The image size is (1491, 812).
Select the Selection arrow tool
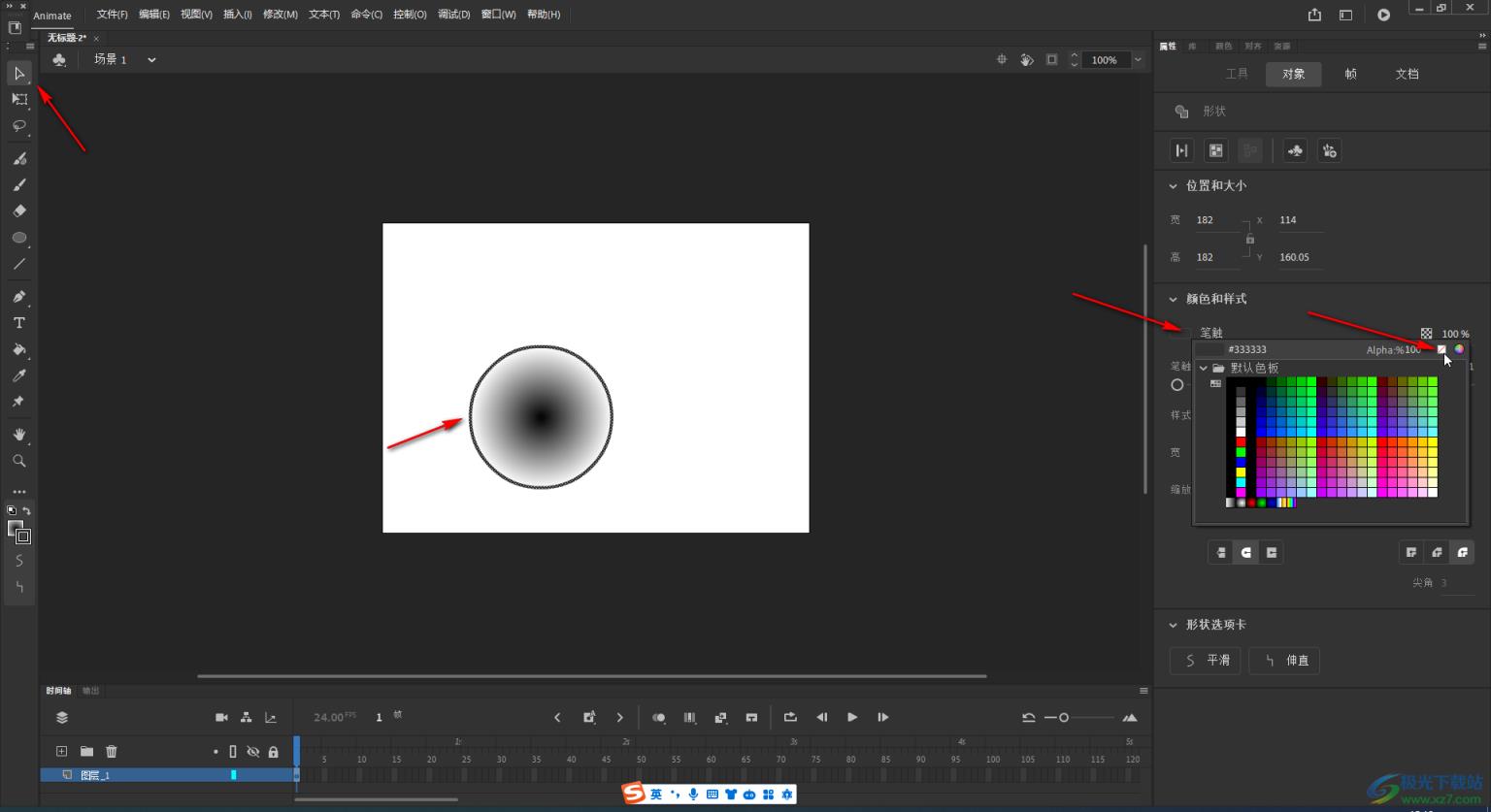18,74
